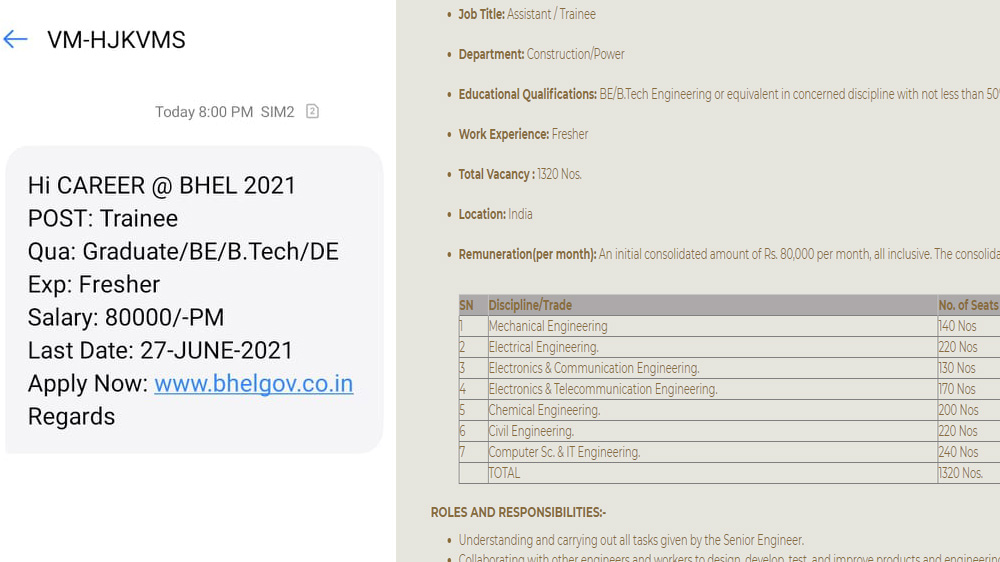Viewport: 1000px width, 562px height.
Task: Open the www.bhelgov.co.in link
Action: pos(253,384)
